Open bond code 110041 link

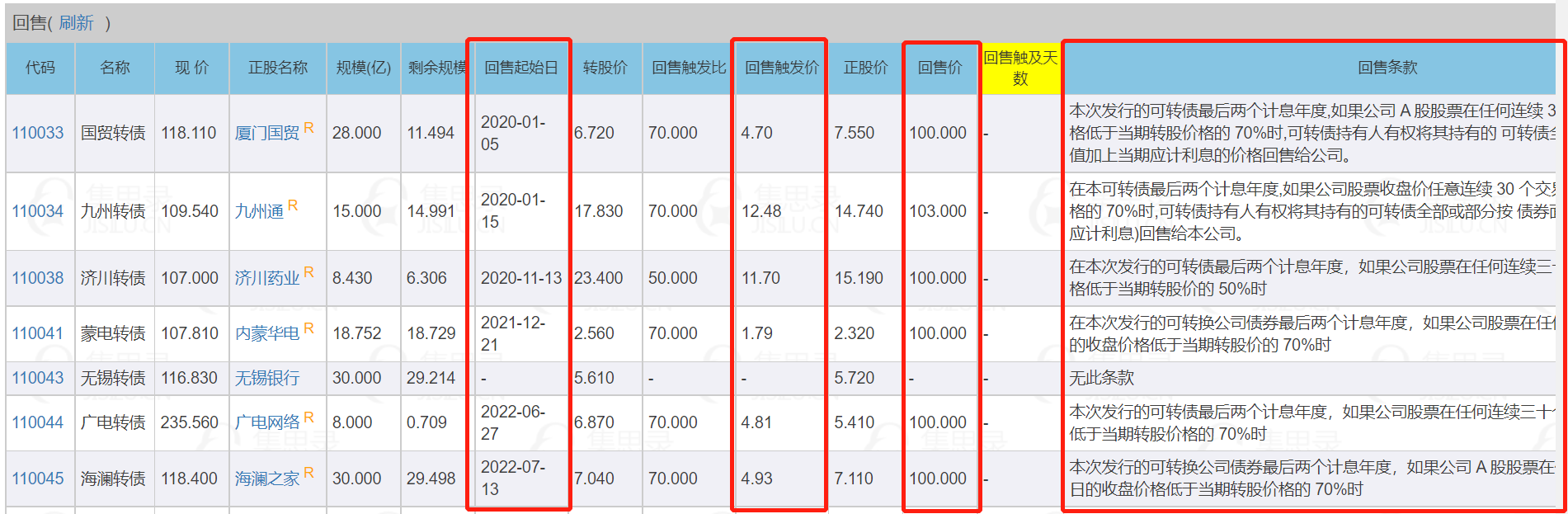pyautogui.click(x=37, y=333)
